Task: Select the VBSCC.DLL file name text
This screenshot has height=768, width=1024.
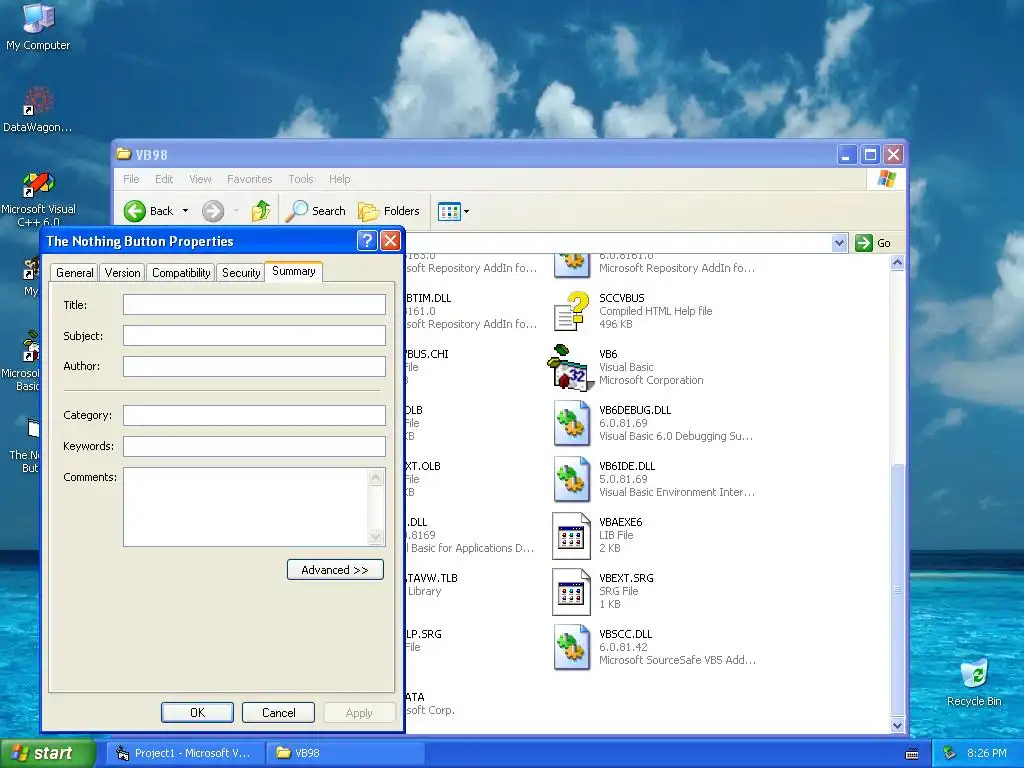Action: (x=626, y=634)
